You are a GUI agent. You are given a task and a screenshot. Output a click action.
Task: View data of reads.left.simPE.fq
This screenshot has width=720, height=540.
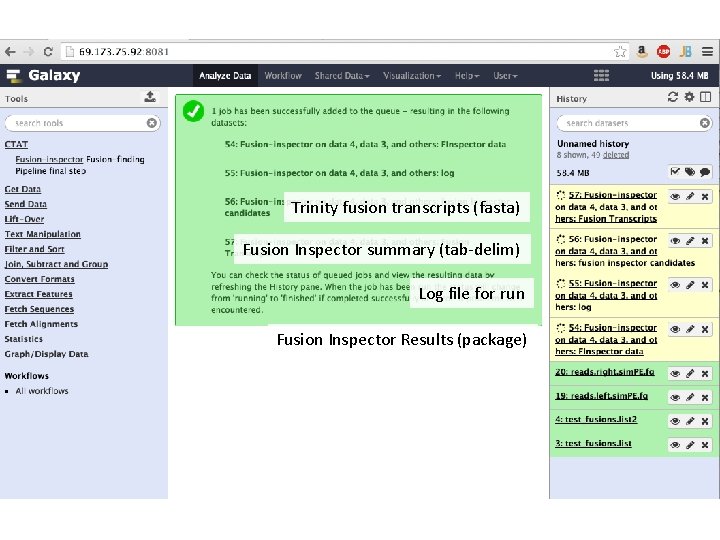(675, 397)
